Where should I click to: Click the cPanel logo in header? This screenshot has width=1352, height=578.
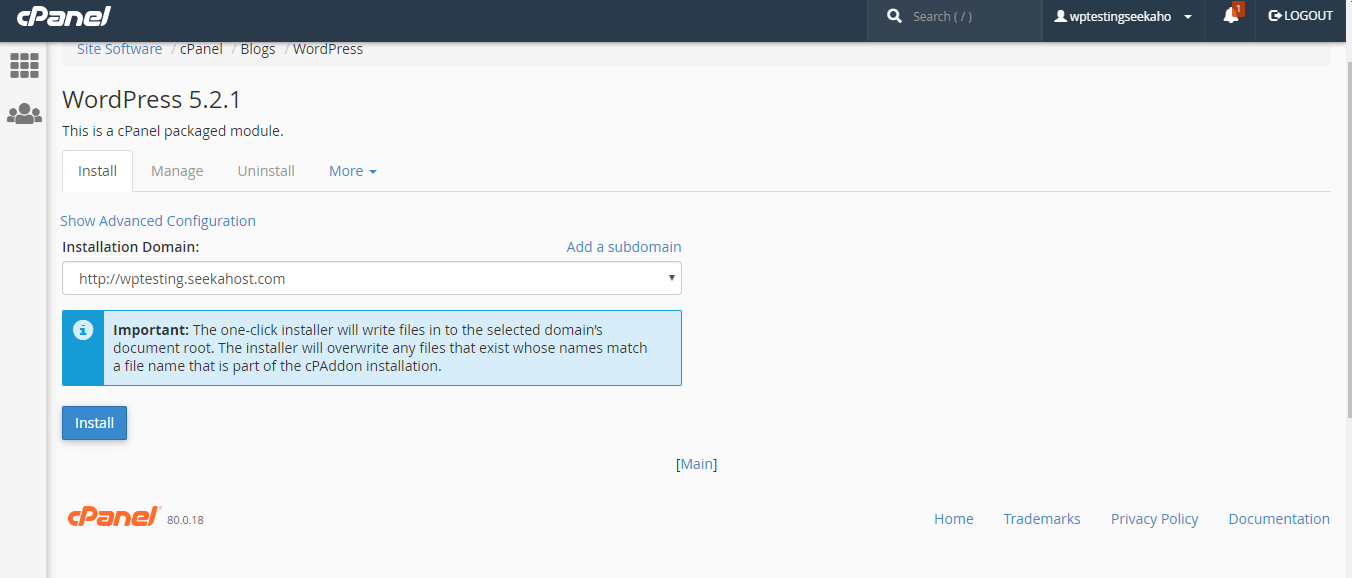(64, 16)
